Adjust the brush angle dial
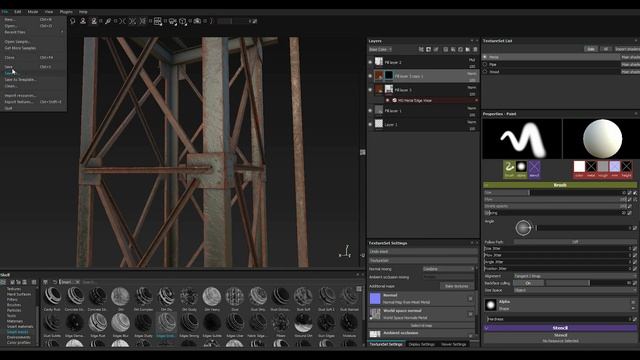Viewport: 640px width, 360px height. (523, 228)
